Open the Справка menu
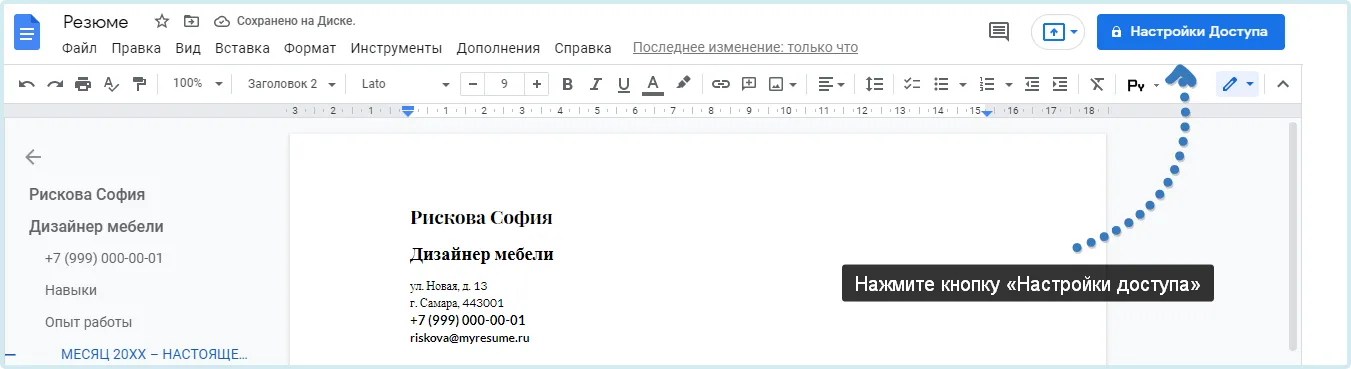 [x=583, y=48]
